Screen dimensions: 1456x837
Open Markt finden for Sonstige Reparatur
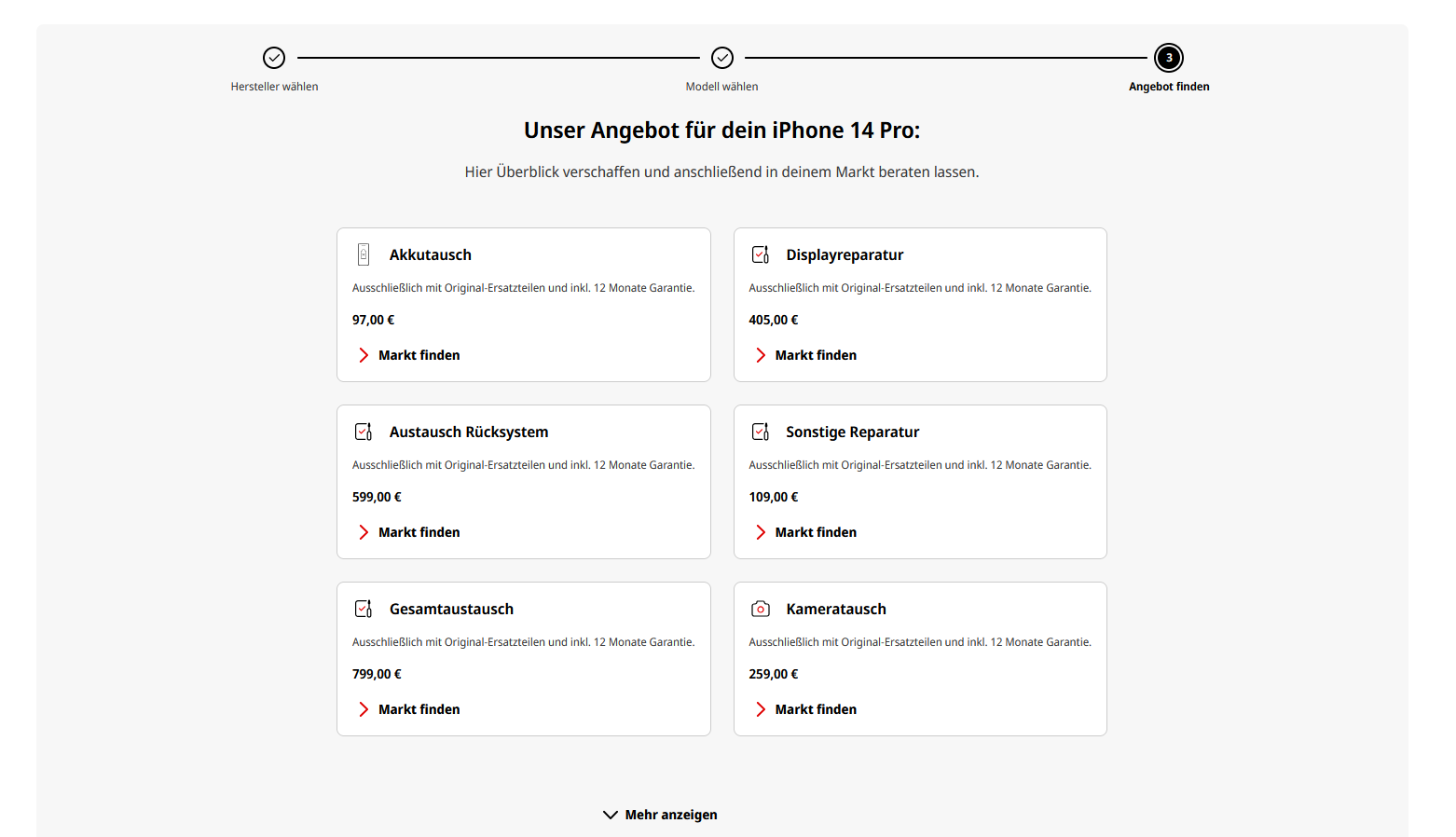pos(816,532)
